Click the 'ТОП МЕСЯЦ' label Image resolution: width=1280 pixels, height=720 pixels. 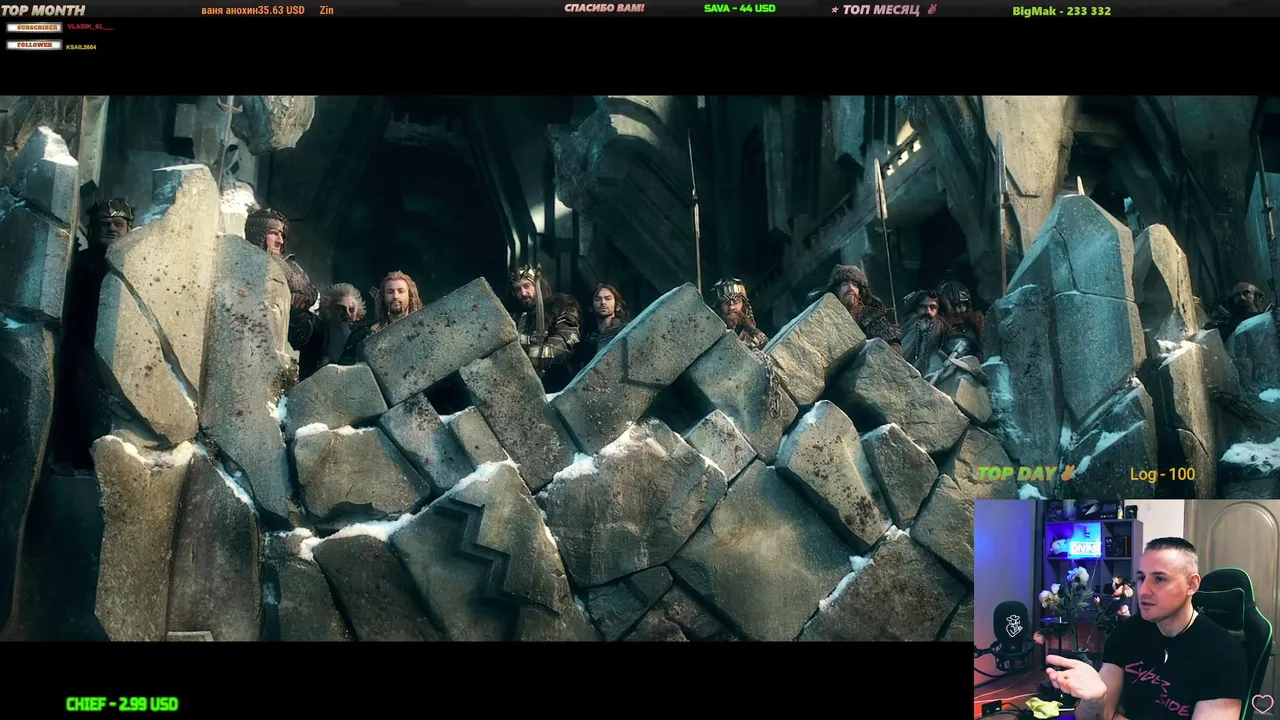pos(880,10)
